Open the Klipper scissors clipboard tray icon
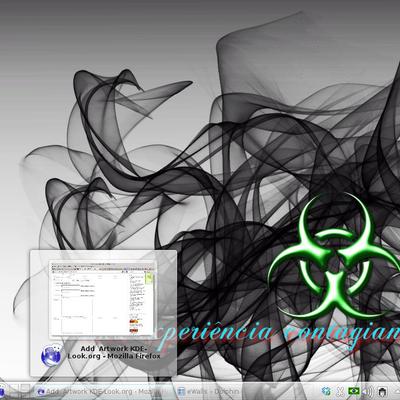 coord(340,391)
